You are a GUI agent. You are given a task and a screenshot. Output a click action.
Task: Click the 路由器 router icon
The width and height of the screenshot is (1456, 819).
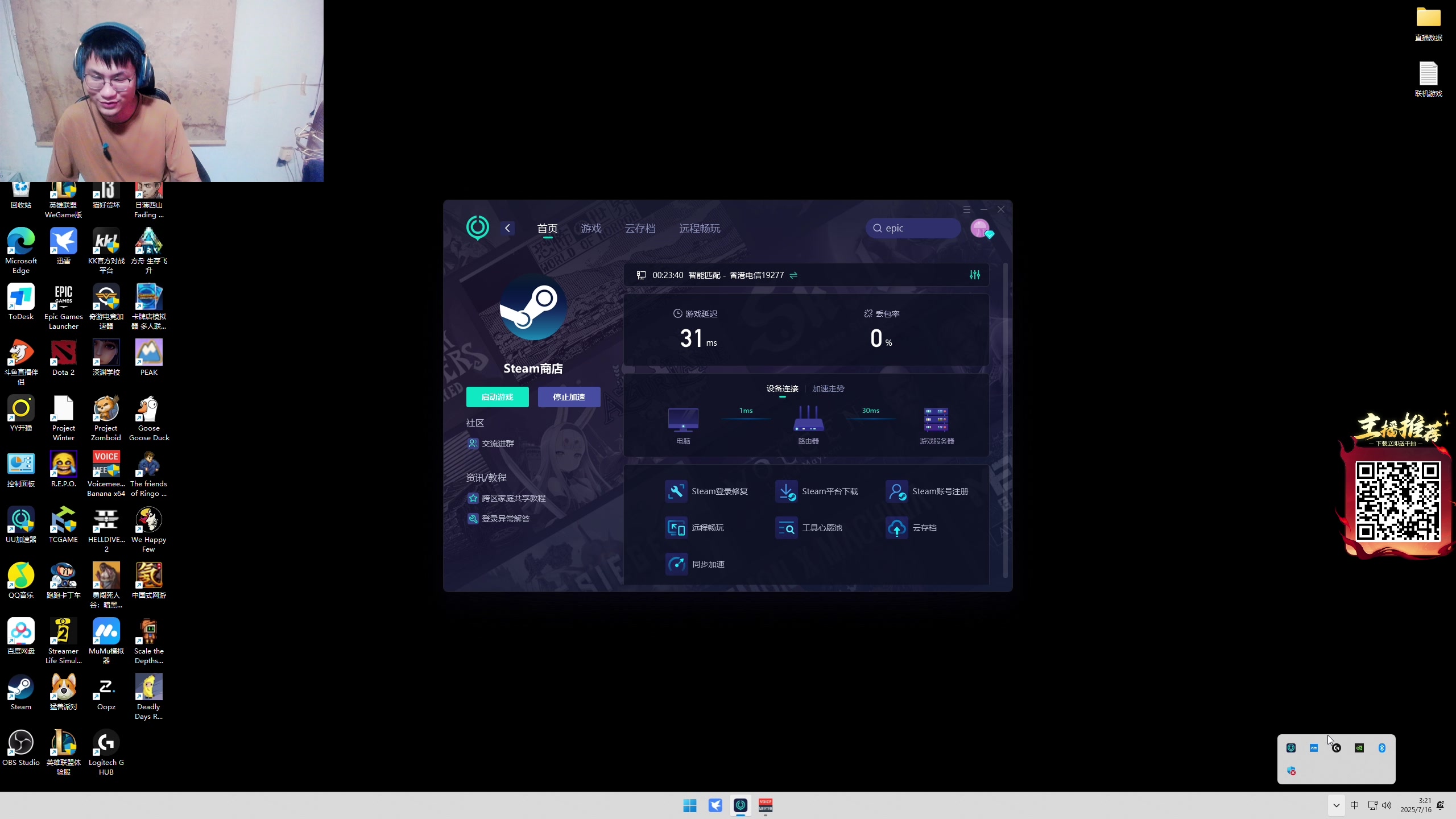point(808,419)
